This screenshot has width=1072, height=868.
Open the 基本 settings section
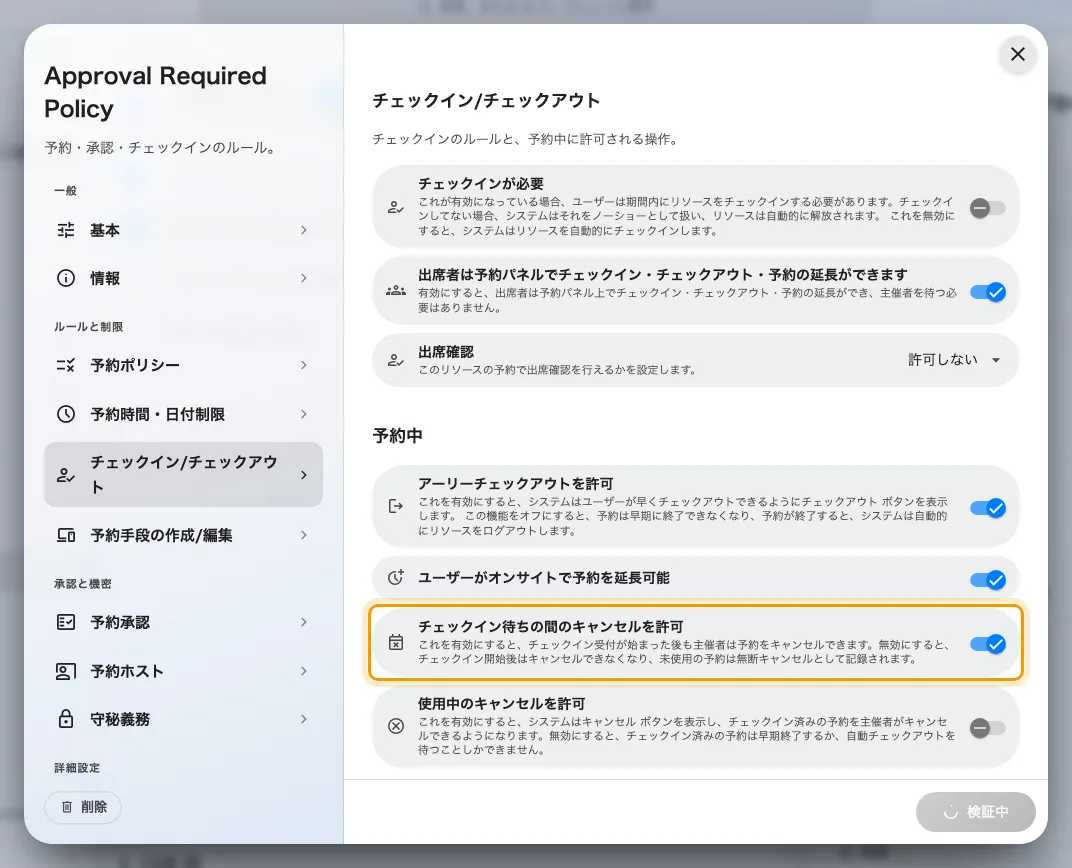click(183, 230)
